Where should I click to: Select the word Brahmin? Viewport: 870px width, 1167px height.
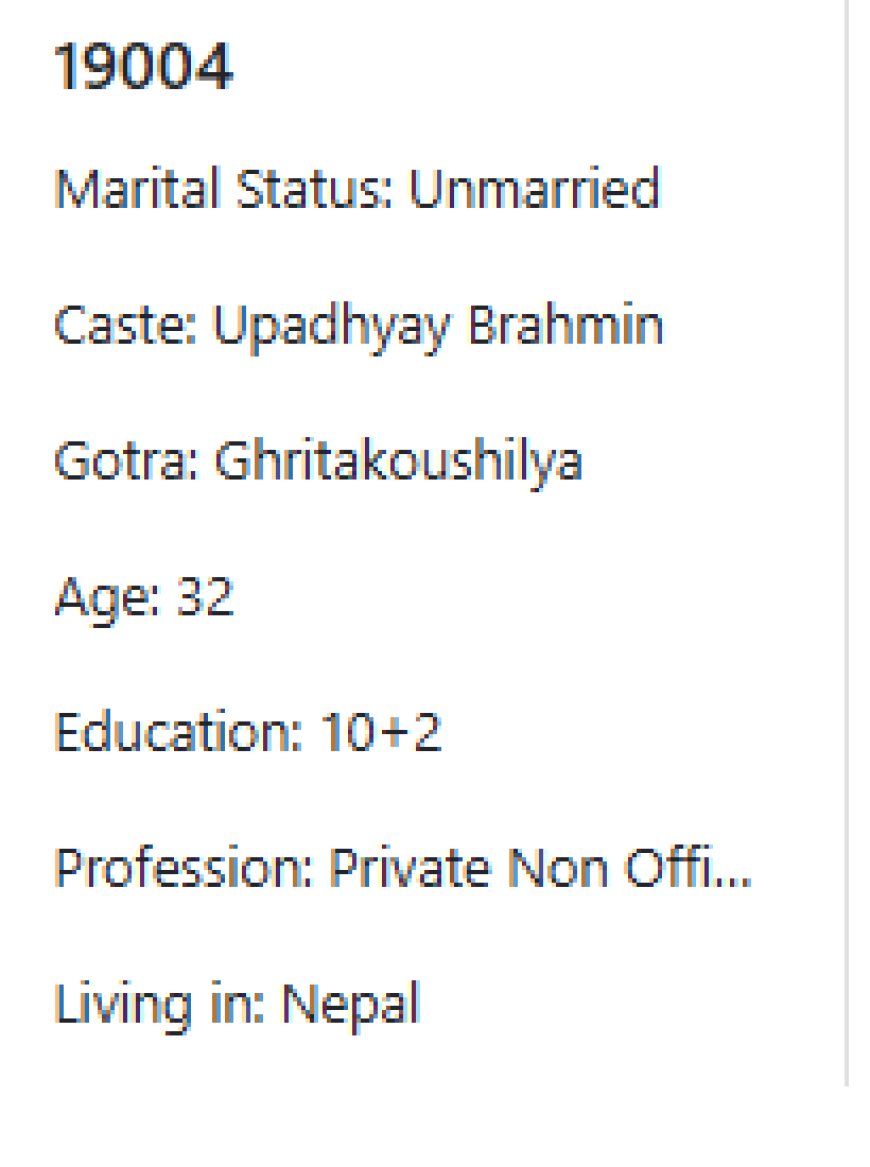tap(566, 324)
